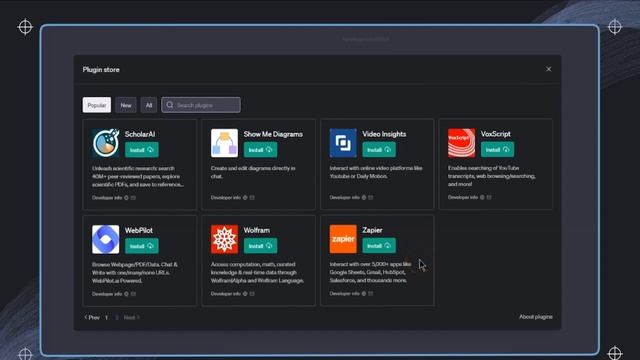Install the Video Insights plugin
The image size is (640, 360).
click(379, 150)
